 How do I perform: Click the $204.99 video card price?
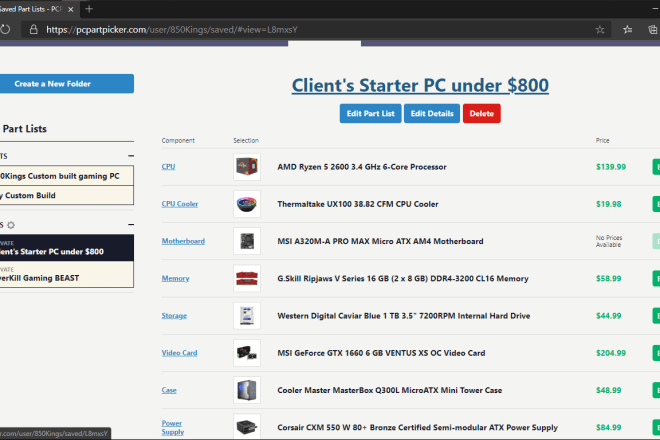611,353
